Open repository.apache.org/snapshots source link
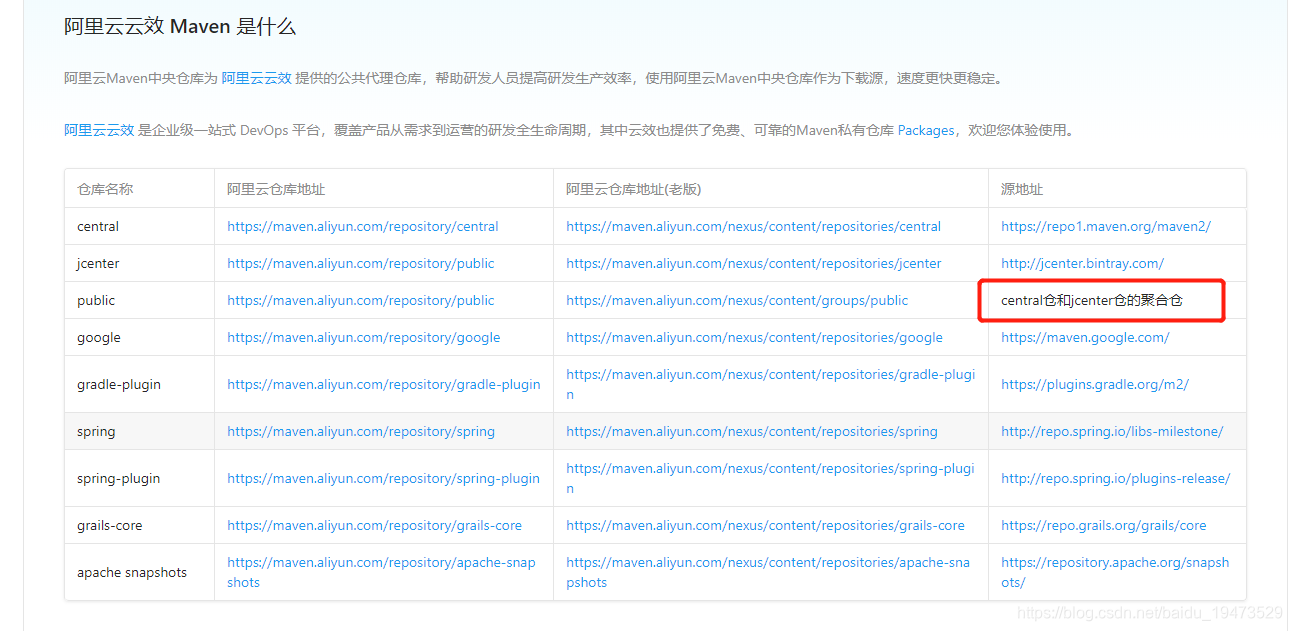The height and width of the screenshot is (631, 1292). (x=1115, y=572)
